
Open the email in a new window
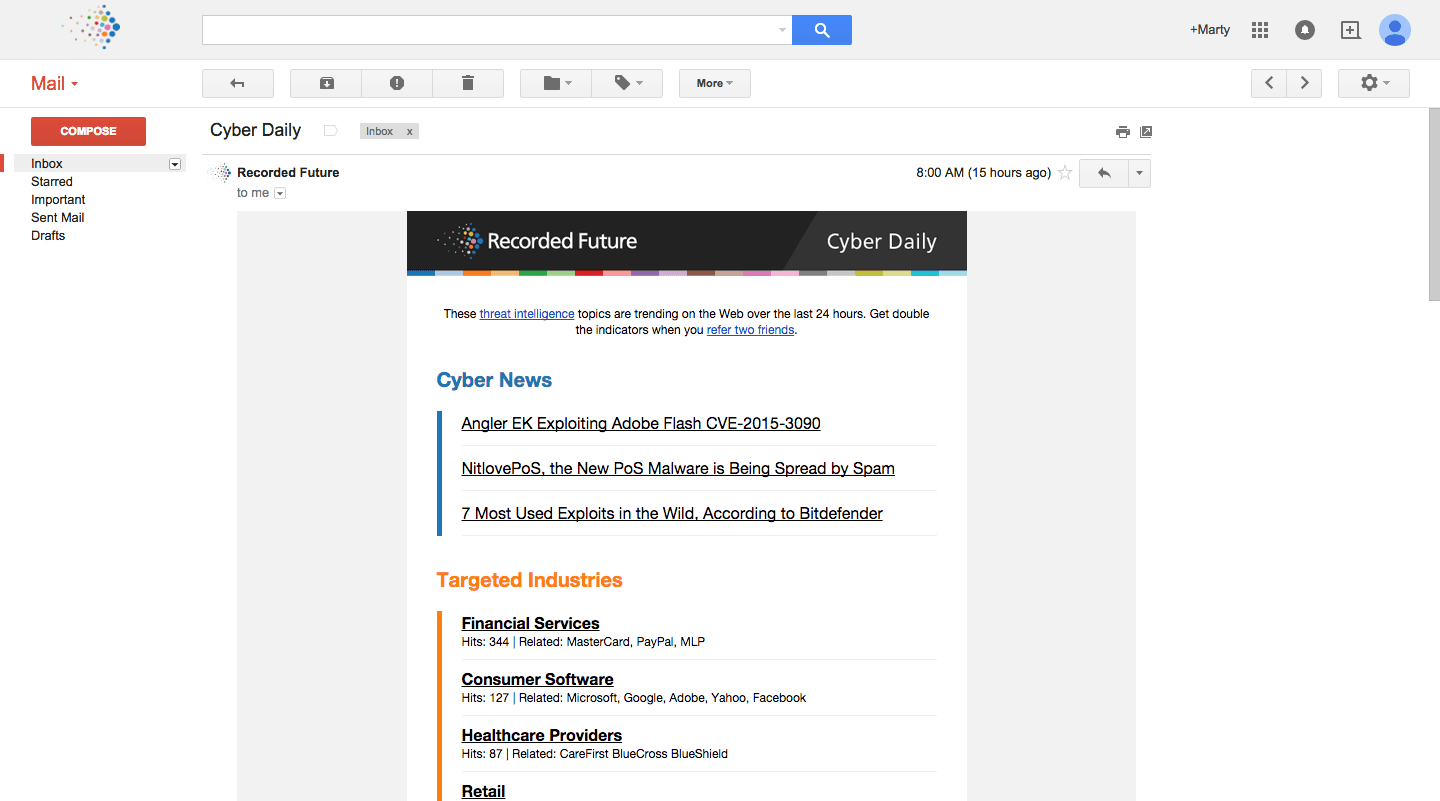(x=1146, y=132)
